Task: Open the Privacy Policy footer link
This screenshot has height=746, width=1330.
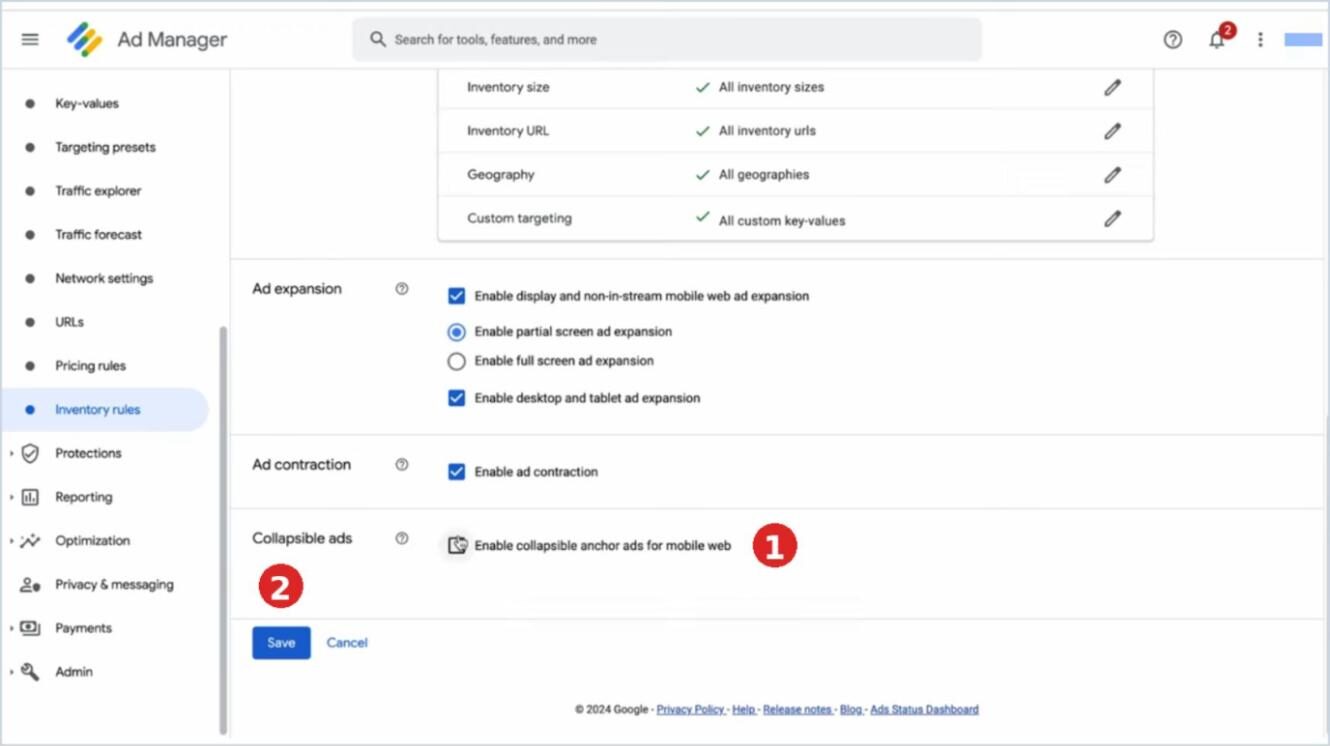Action: click(x=690, y=709)
